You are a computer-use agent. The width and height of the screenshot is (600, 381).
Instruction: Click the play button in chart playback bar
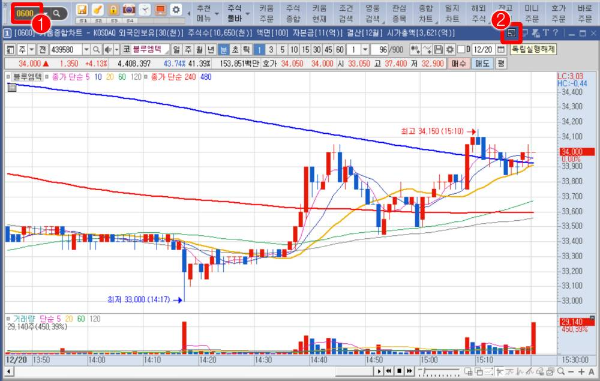[x=379, y=371]
